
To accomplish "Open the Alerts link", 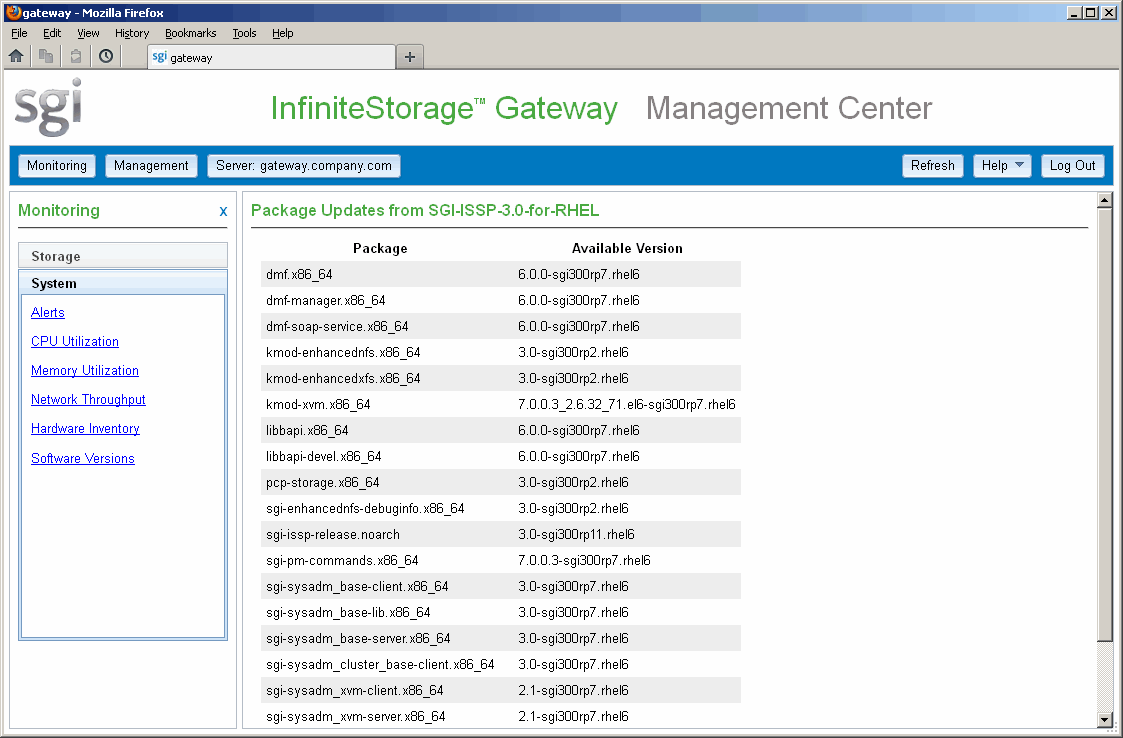I will click(x=48, y=312).
